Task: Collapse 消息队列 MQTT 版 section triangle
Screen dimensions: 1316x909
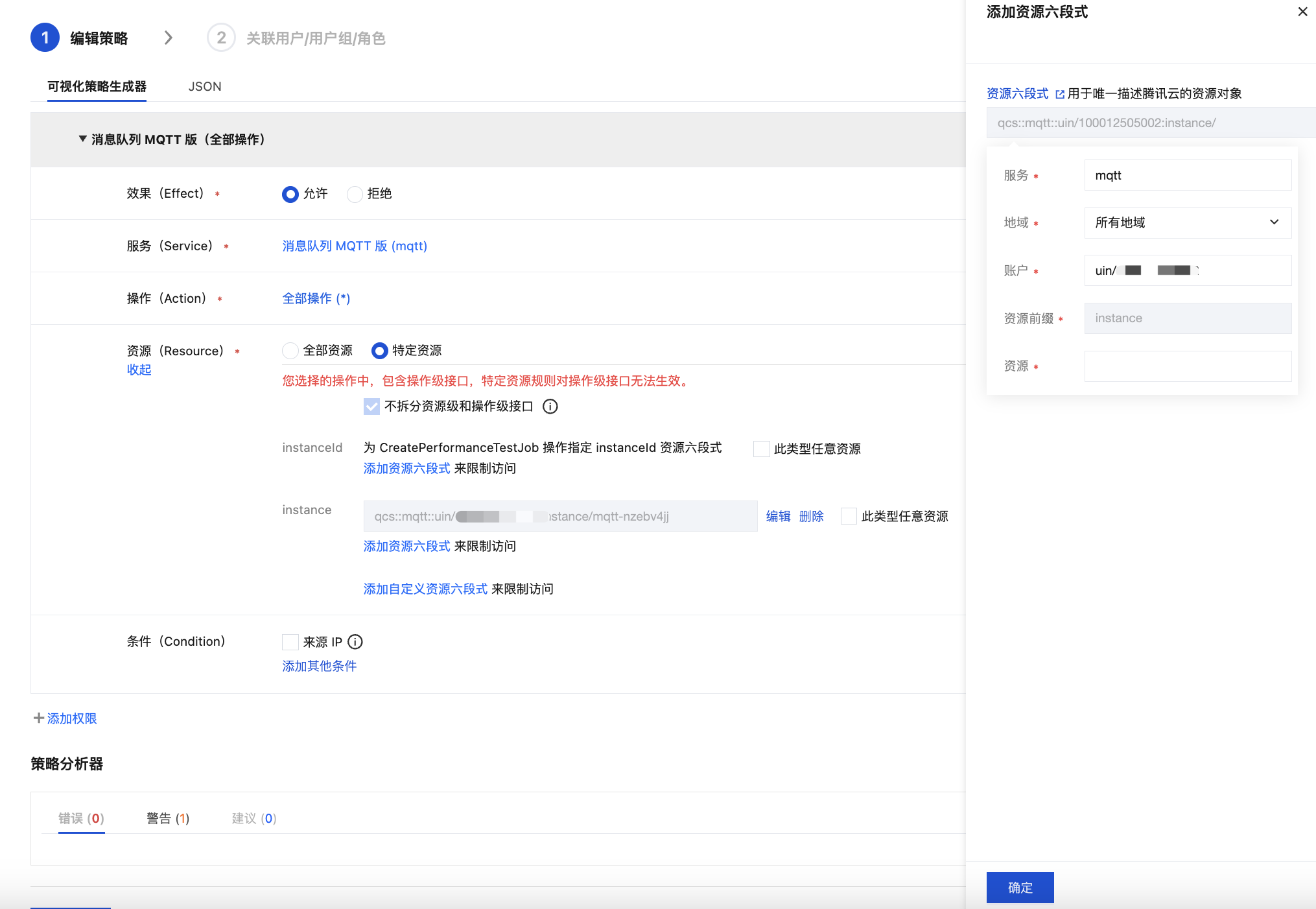Action: coord(82,139)
